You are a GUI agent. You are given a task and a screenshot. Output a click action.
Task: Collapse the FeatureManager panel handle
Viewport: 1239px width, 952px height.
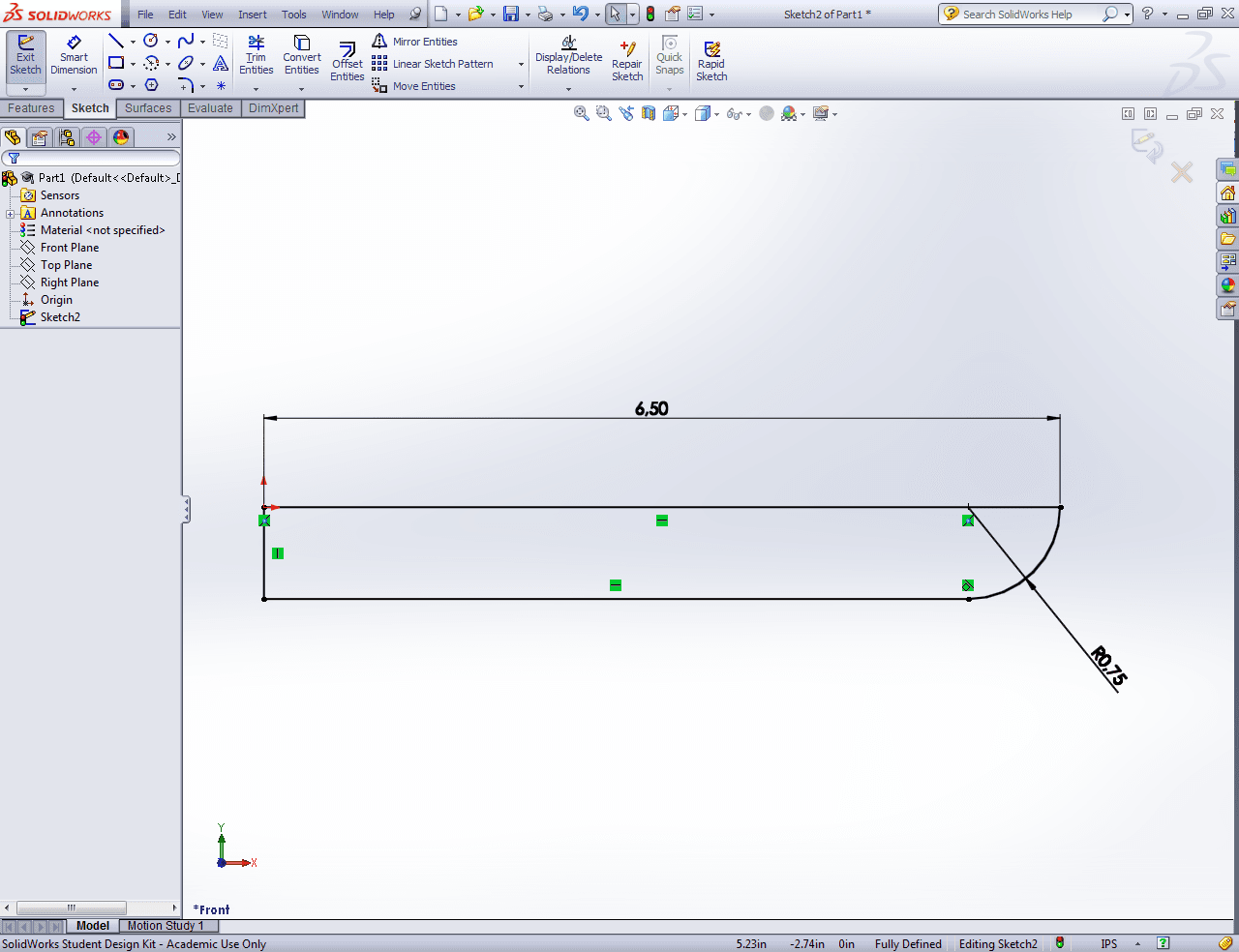point(186,510)
